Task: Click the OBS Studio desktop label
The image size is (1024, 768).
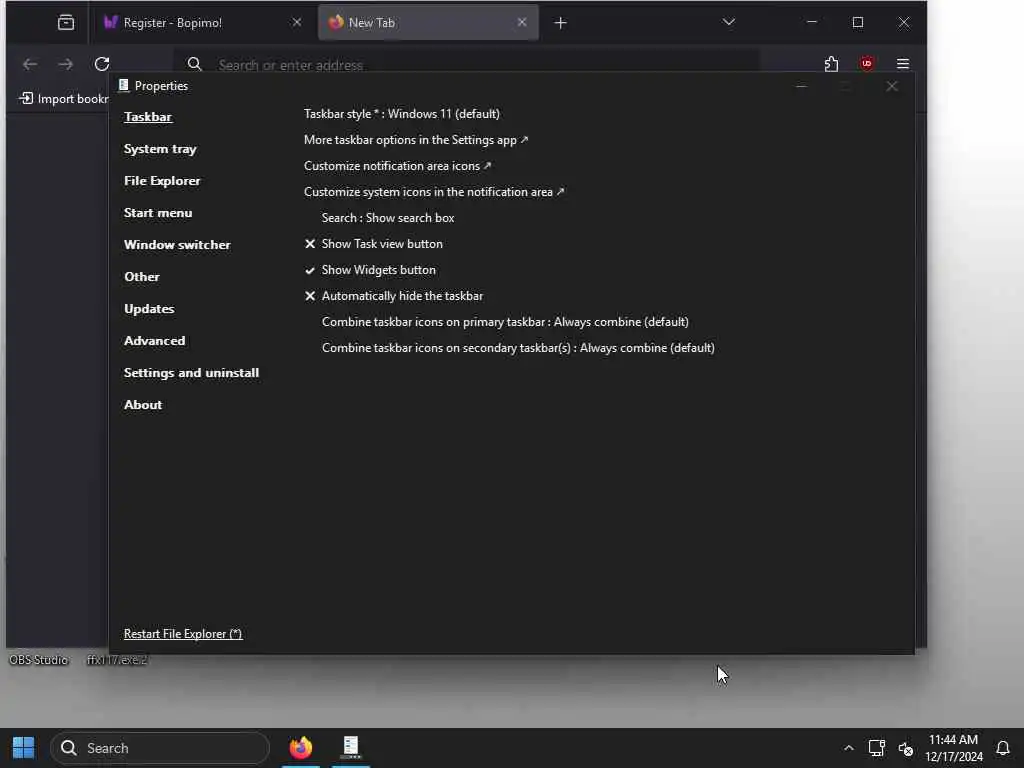Action: (x=39, y=660)
